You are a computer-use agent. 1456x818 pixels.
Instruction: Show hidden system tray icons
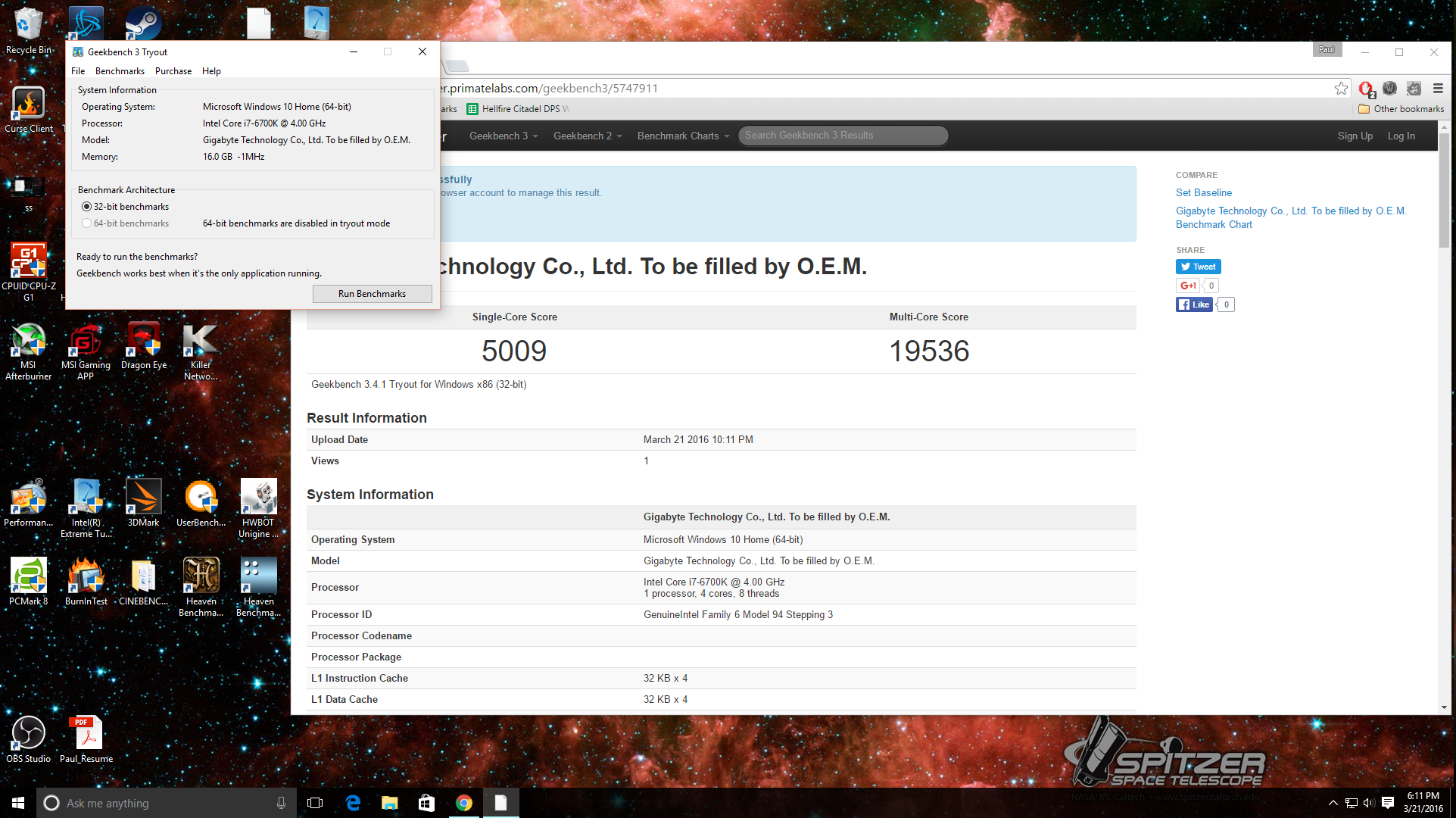click(1333, 803)
